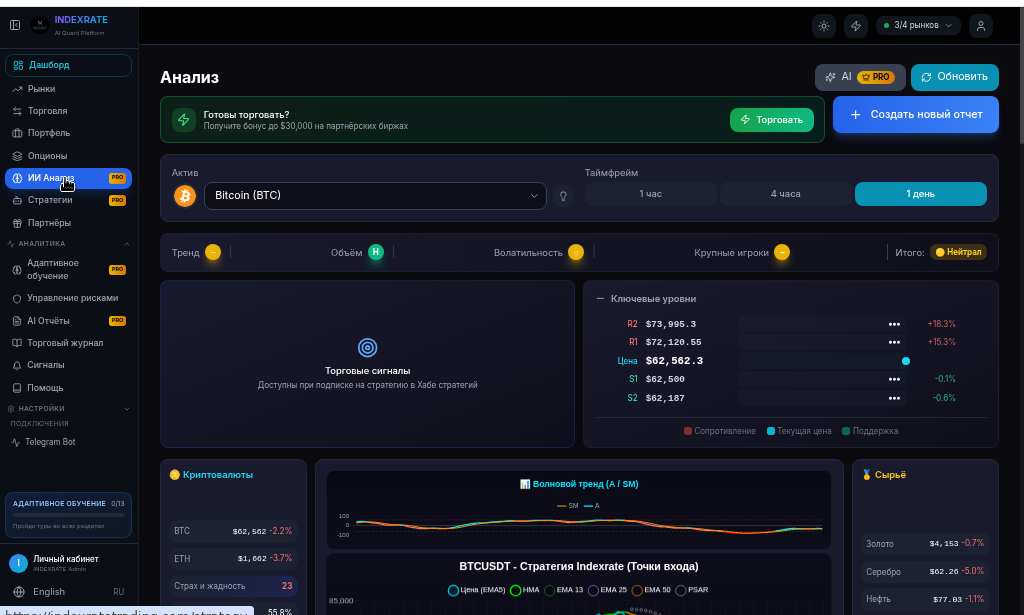Click the Bitcoin coin icon beside asset selector
The width and height of the screenshot is (1024, 615).
[x=185, y=196]
